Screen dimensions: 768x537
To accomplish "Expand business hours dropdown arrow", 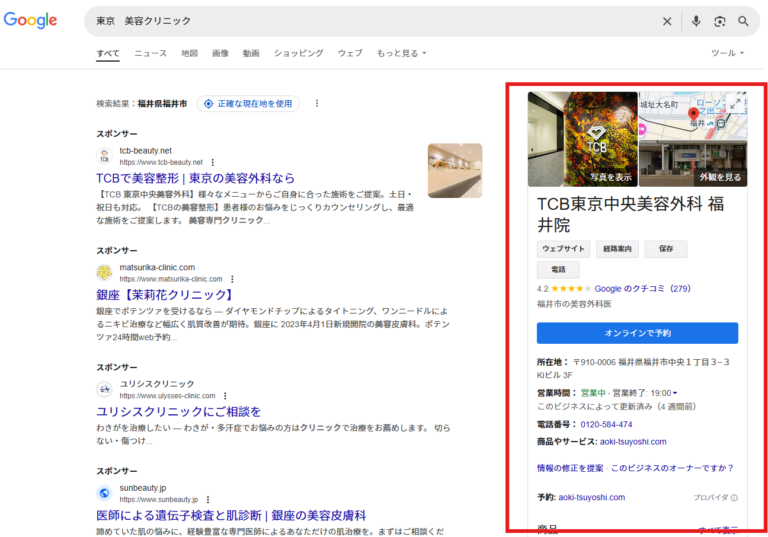I will pyautogui.click(x=675, y=393).
